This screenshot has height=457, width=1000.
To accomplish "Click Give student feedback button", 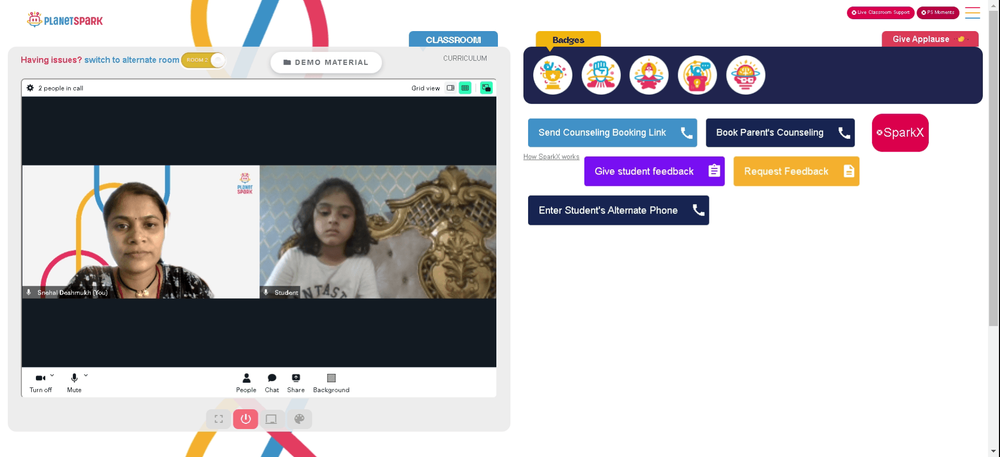I will click(x=654, y=171).
